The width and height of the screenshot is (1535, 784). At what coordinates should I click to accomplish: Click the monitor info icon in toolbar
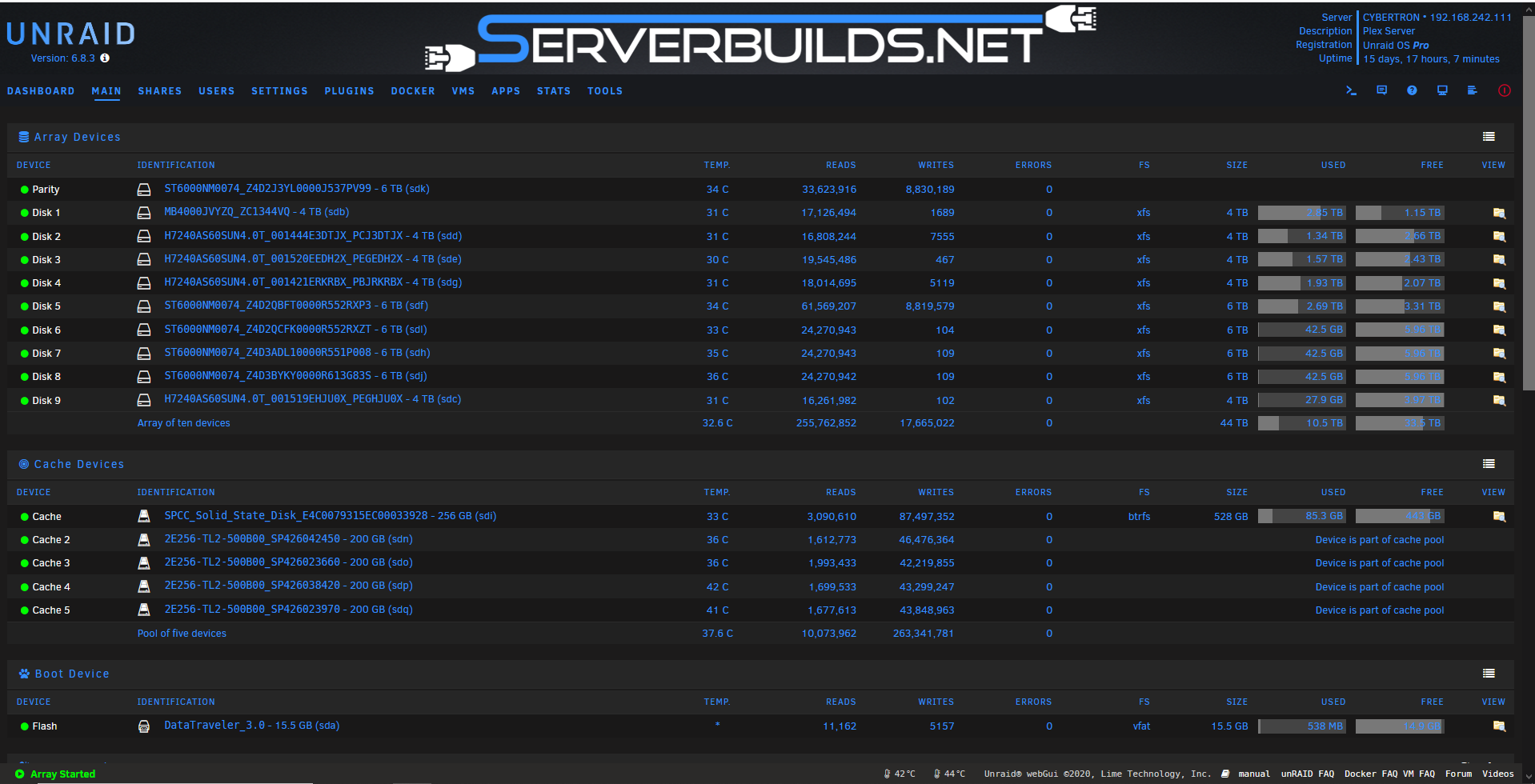click(1442, 90)
